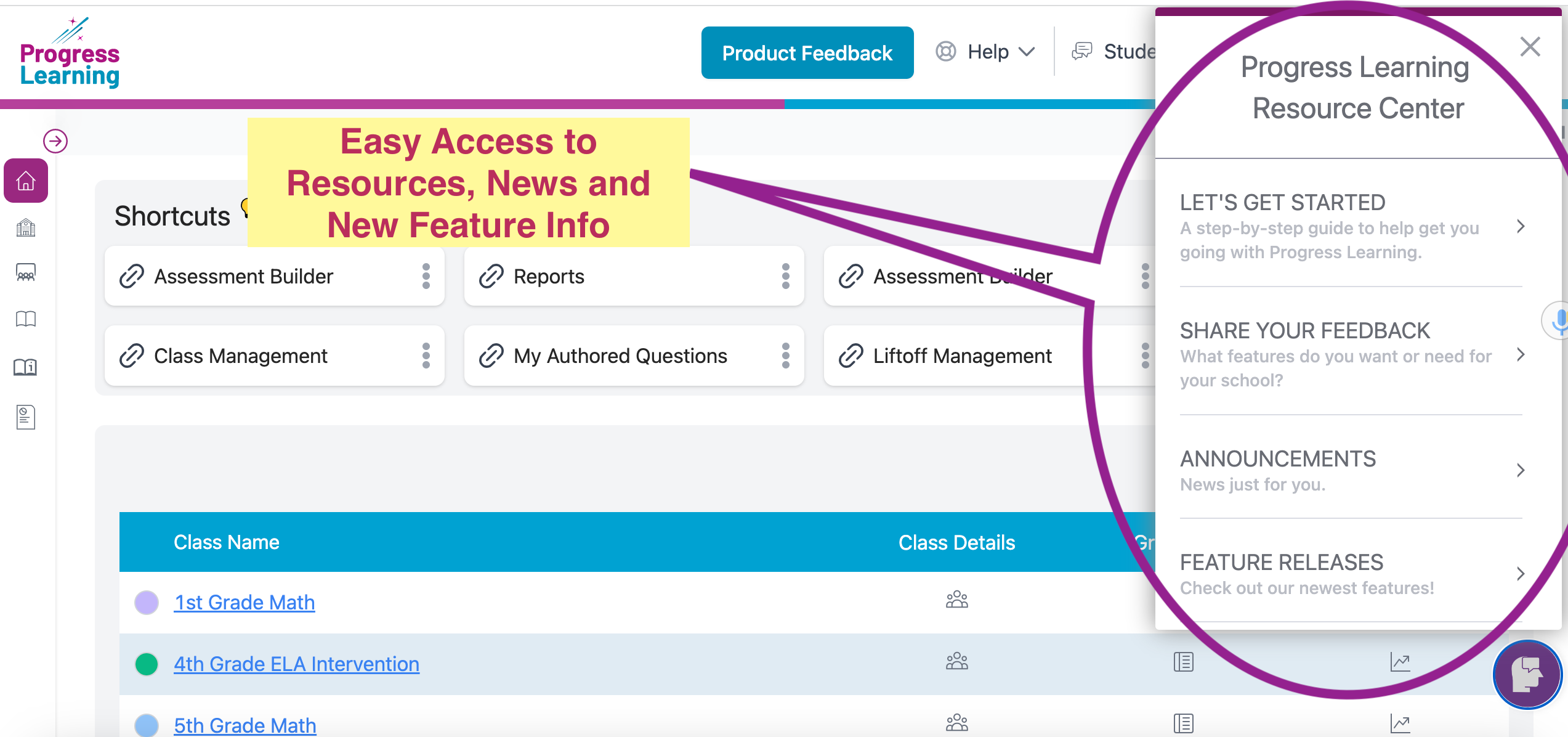Click the Resource Center head chat launcher

pyautogui.click(x=1527, y=674)
